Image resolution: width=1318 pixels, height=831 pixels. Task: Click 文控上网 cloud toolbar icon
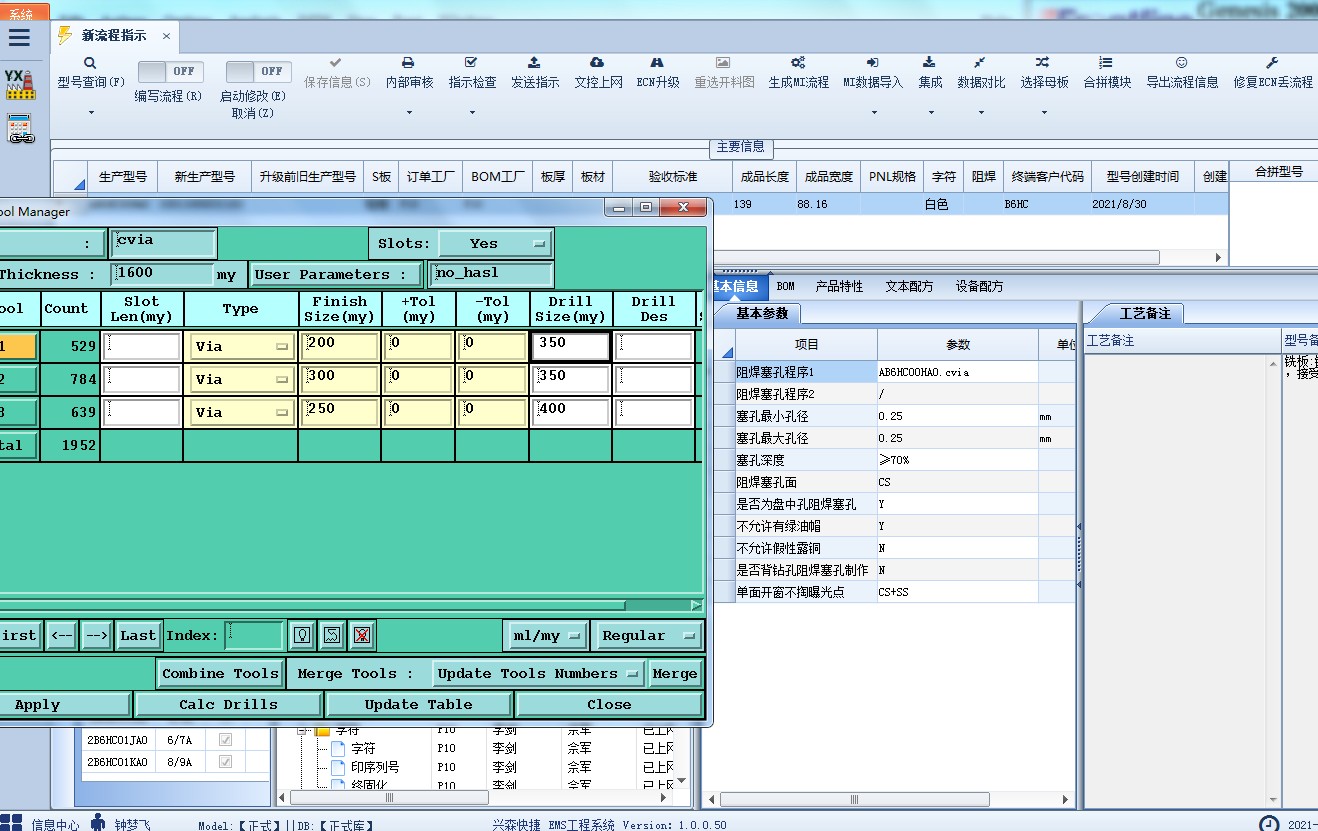pyautogui.click(x=597, y=62)
